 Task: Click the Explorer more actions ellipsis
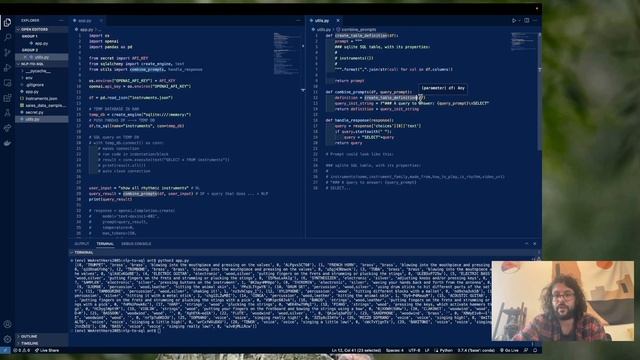[61, 20]
